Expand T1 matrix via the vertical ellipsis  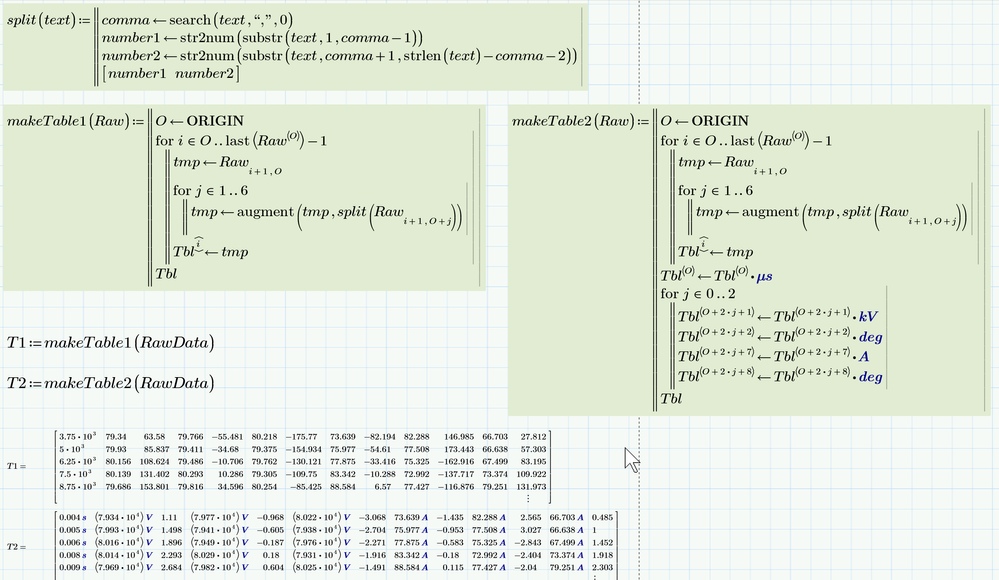click(530, 497)
